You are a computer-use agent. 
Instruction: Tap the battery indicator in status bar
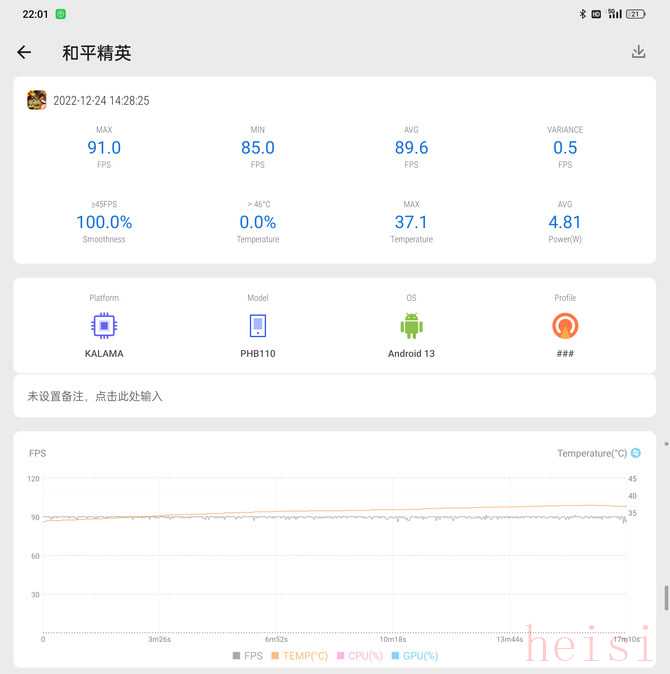[636, 14]
